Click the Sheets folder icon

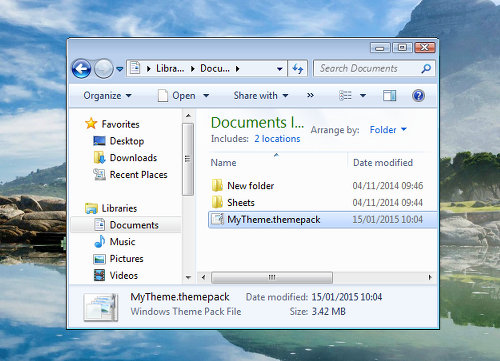(217, 202)
